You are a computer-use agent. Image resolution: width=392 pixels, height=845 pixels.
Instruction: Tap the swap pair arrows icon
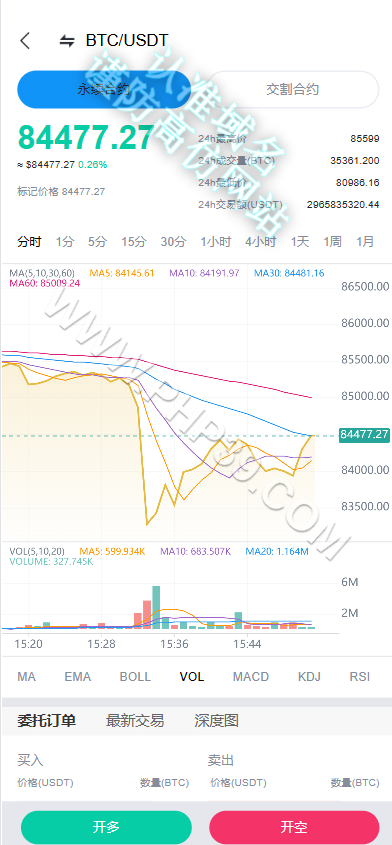67,41
